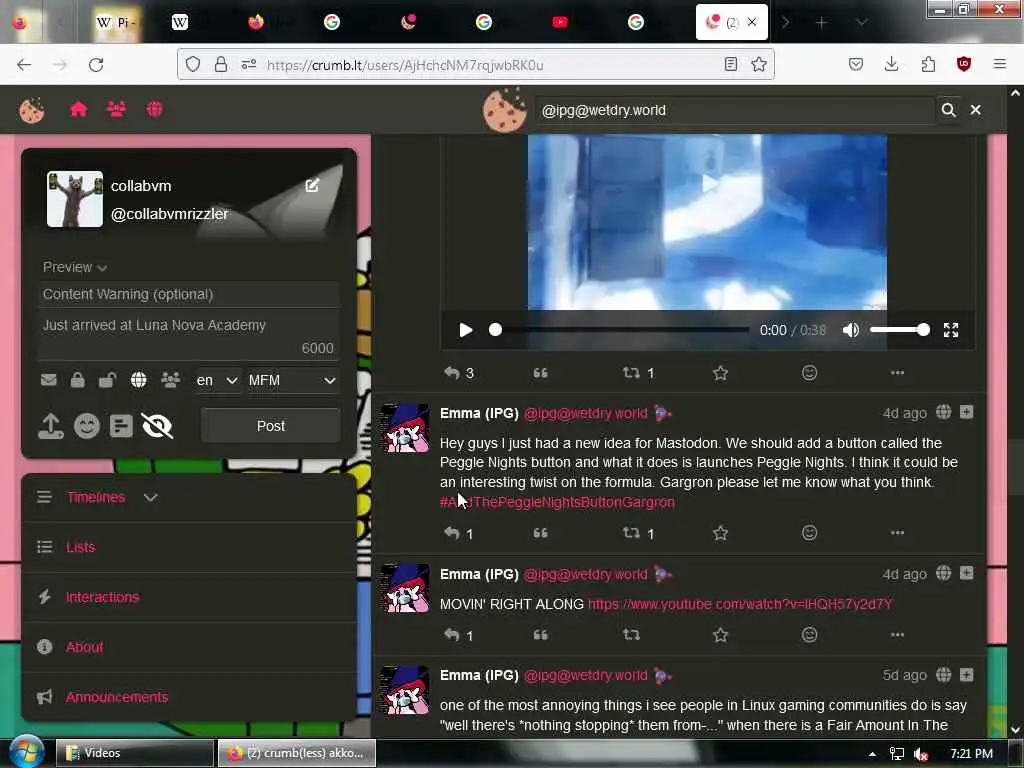Repeat the video post
Screen dimensions: 1024x768
tap(631, 373)
